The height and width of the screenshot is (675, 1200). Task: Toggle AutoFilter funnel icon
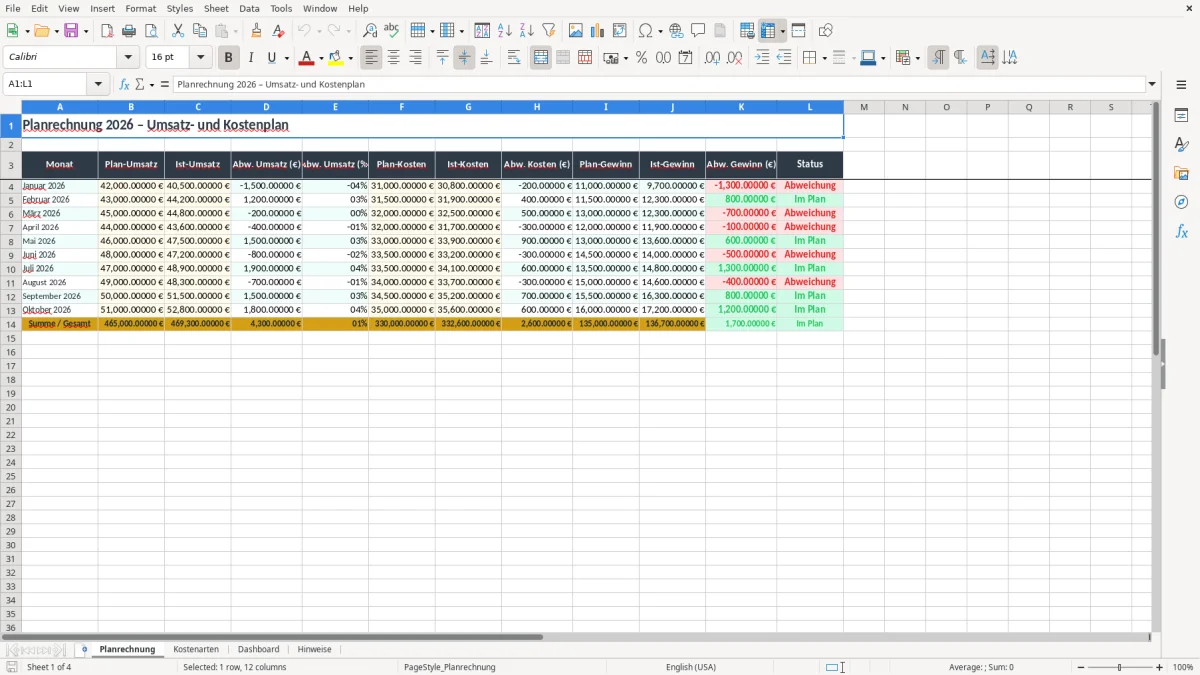tap(549, 31)
